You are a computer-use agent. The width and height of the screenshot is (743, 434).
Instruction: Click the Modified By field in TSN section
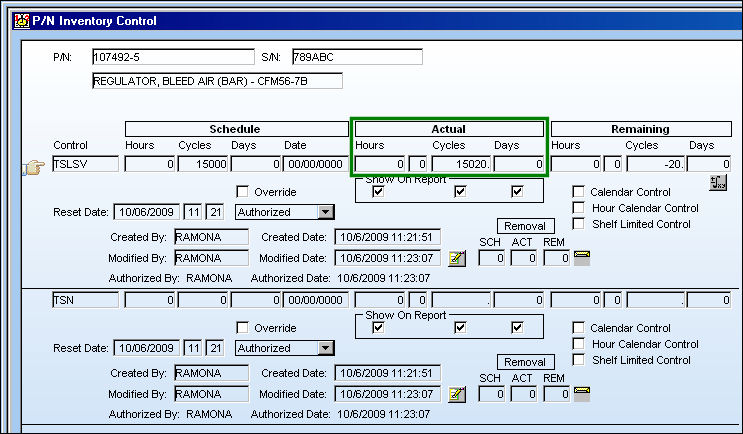(211, 394)
